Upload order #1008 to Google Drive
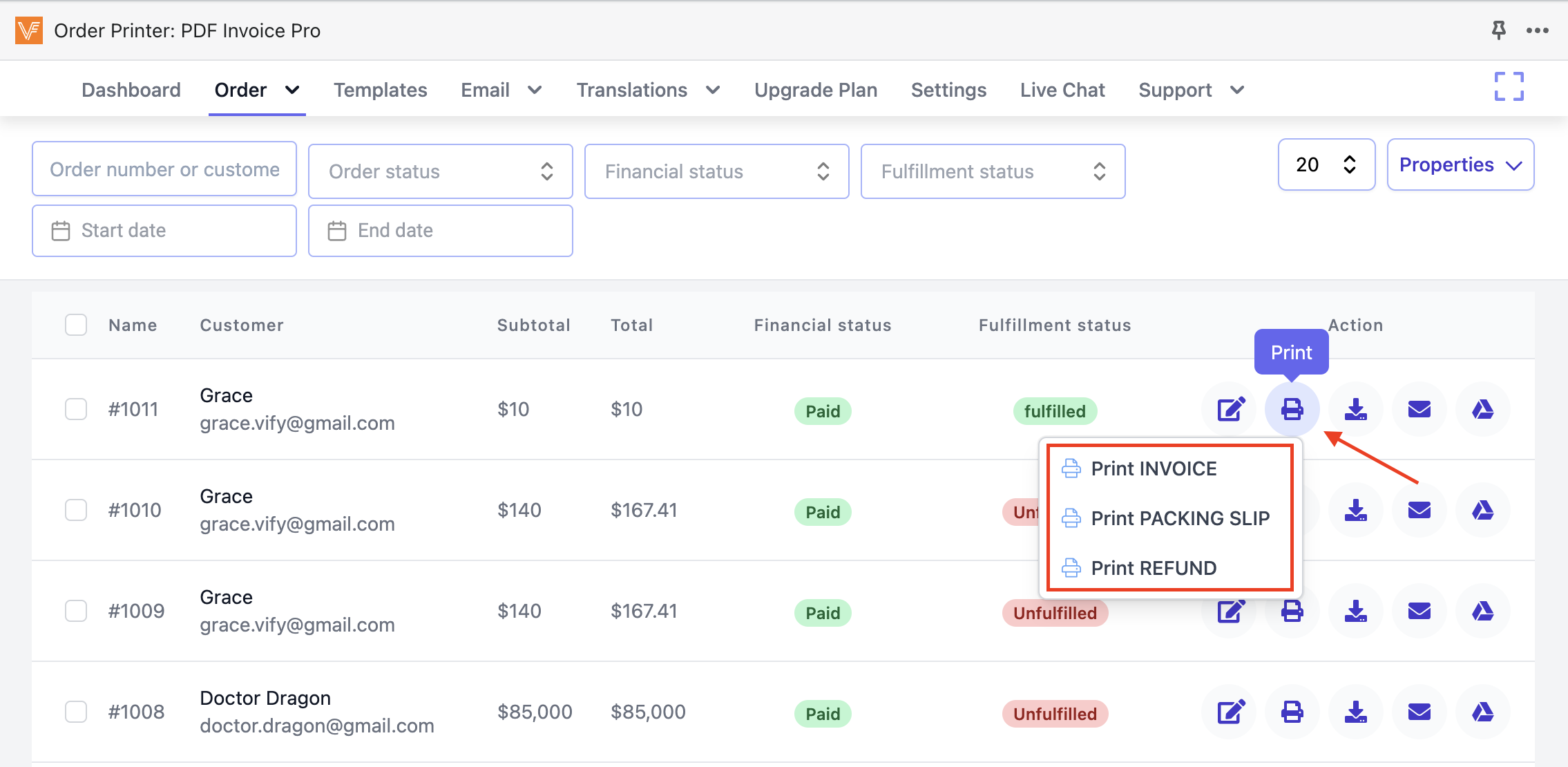This screenshot has height=767, width=1568. [1482, 712]
